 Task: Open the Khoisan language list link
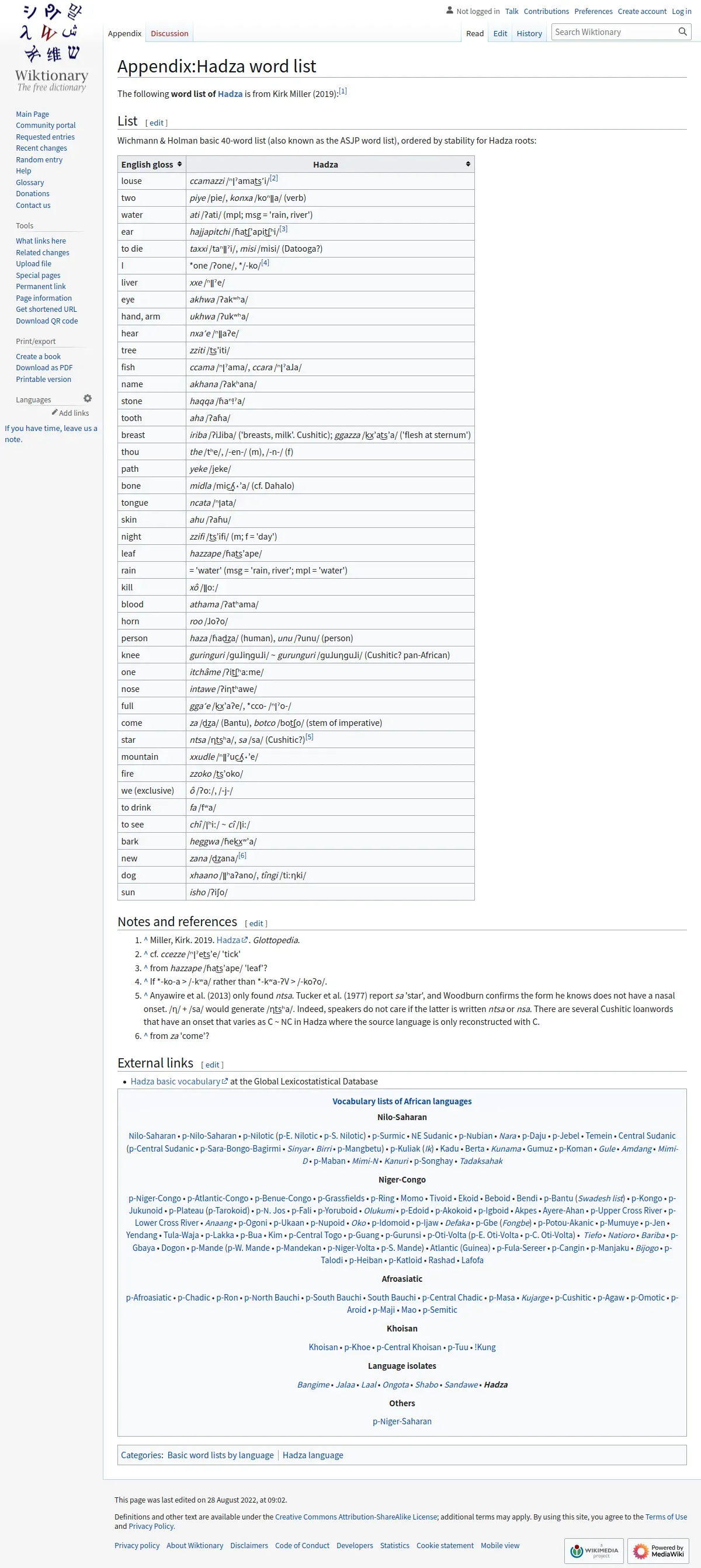[x=323, y=1348]
